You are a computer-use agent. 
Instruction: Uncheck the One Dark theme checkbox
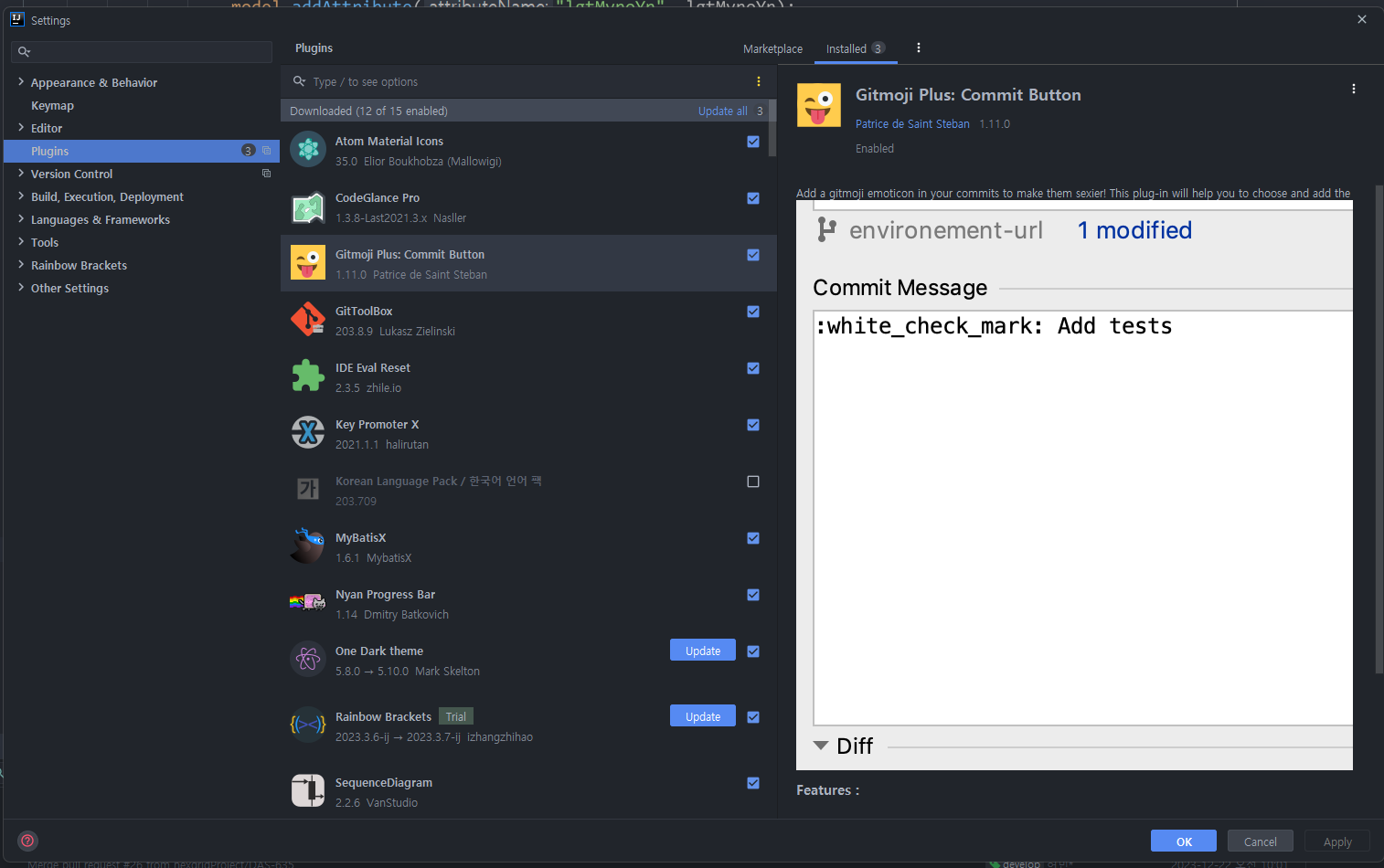pos(753,651)
